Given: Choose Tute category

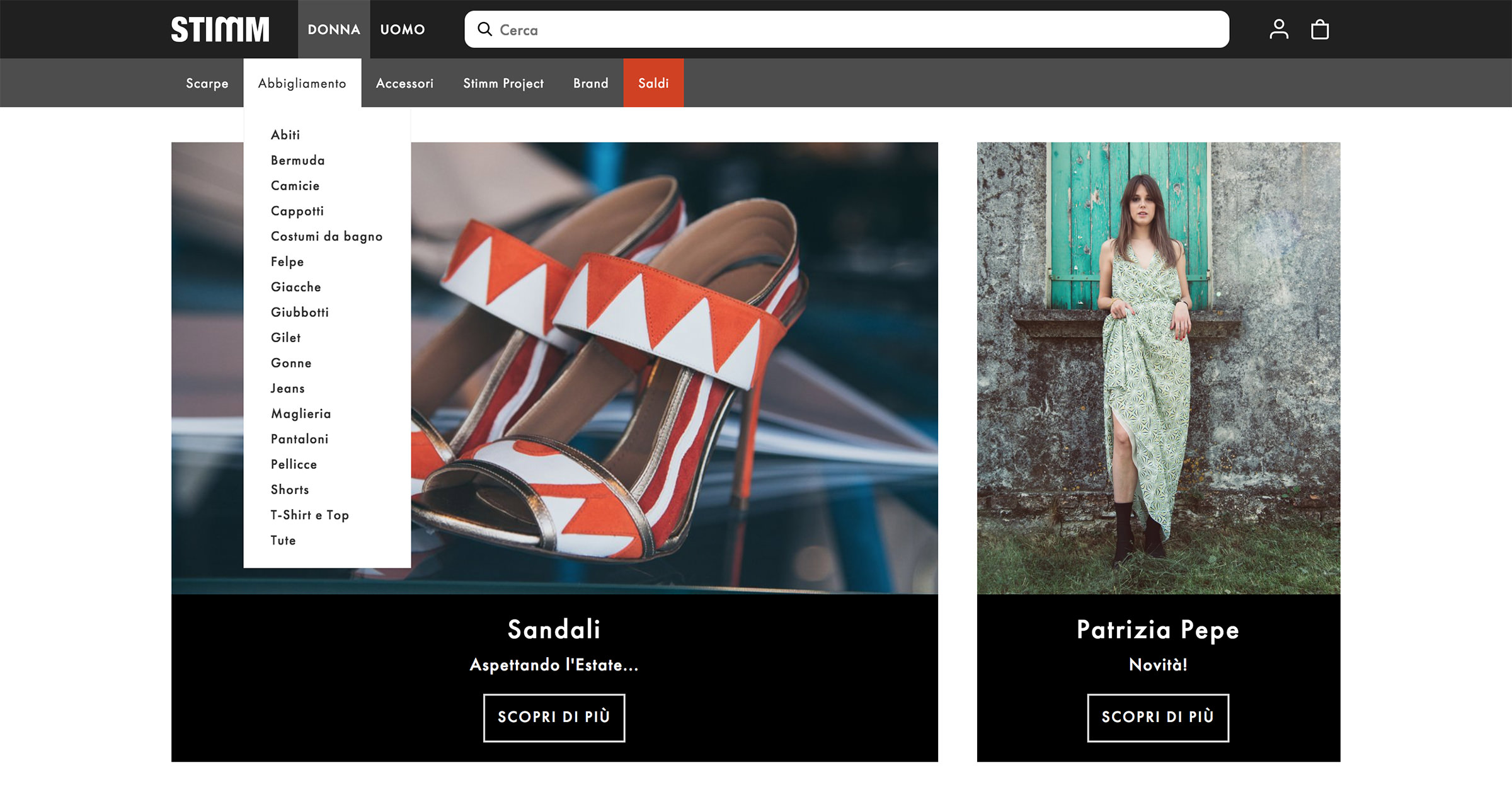Looking at the screenshot, I should [283, 540].
